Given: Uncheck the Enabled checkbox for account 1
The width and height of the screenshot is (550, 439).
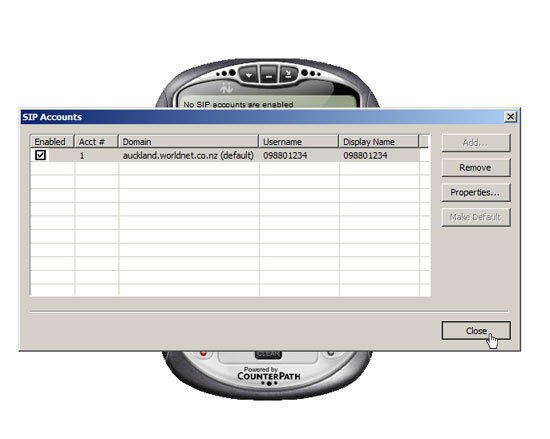Looking at the screenshot, I should [40, 155].
